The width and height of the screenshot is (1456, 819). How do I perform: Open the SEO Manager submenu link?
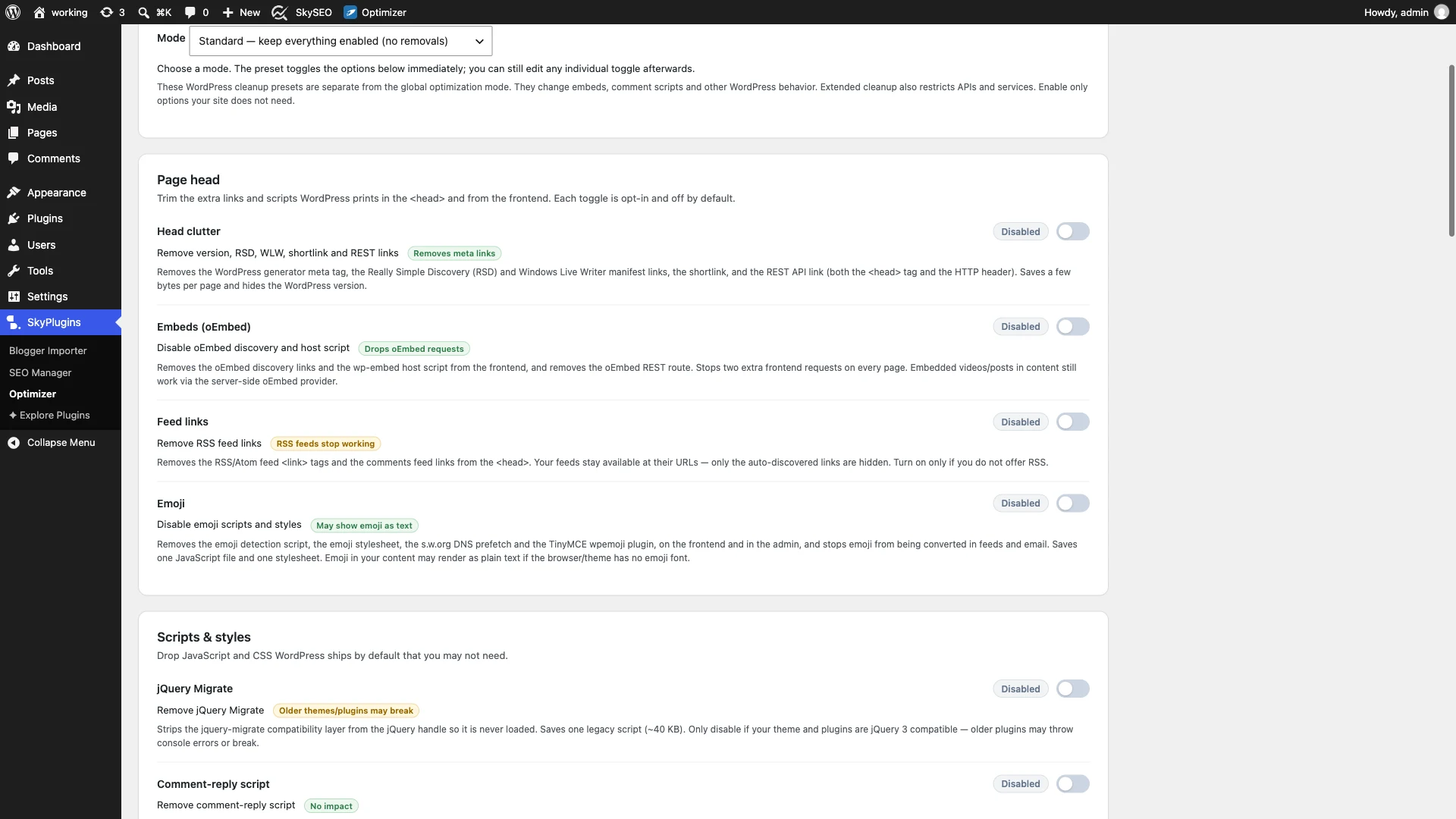[x=40, y=373]
